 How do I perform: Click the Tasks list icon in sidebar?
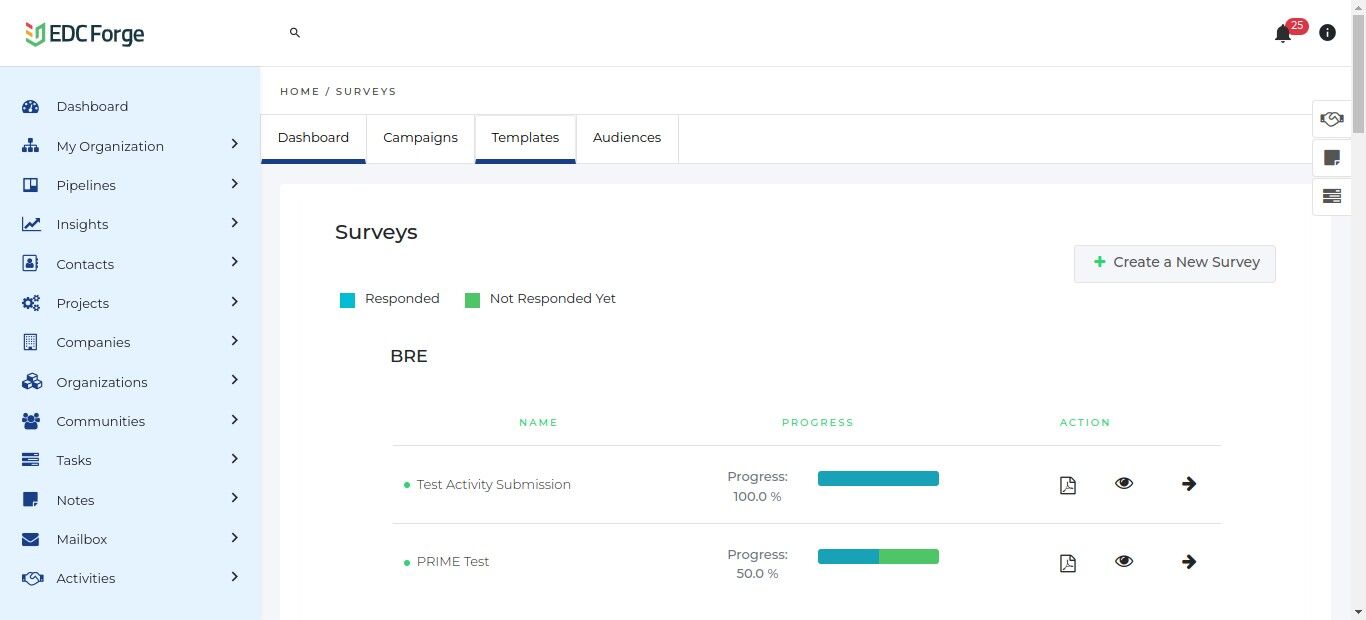(x=30, y=460)
